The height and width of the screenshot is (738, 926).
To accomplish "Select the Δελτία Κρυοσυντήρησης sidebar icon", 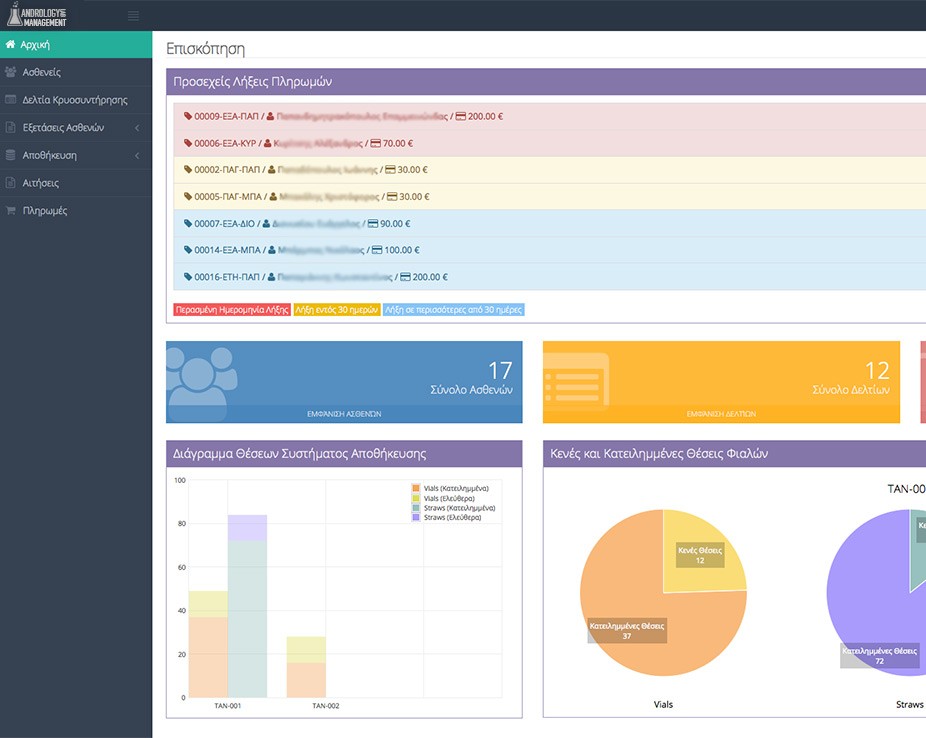I will [11, 99].
